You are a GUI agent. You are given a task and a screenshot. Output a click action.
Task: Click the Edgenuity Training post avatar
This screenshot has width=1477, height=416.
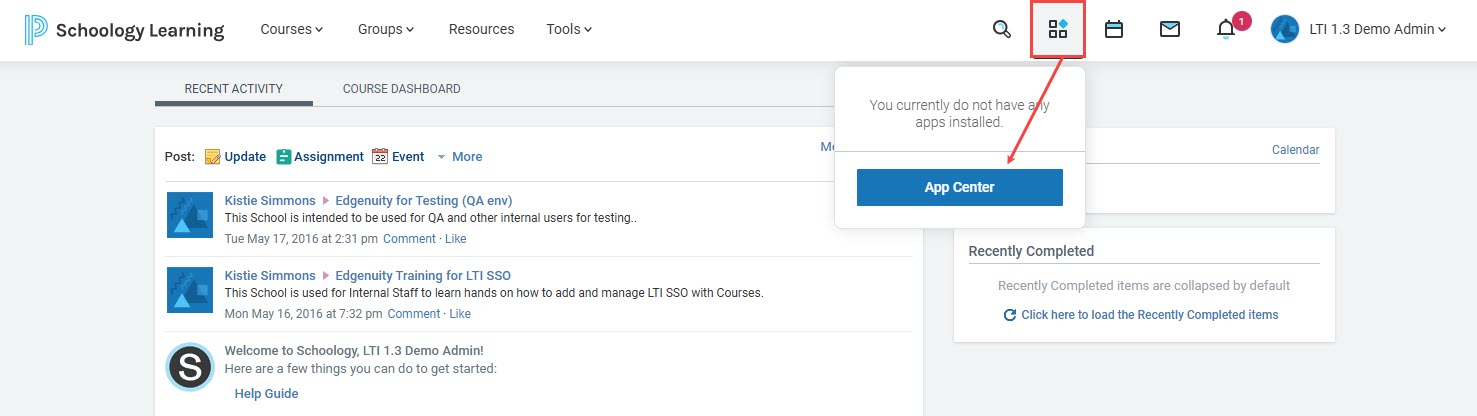click(x=190, y=290)
